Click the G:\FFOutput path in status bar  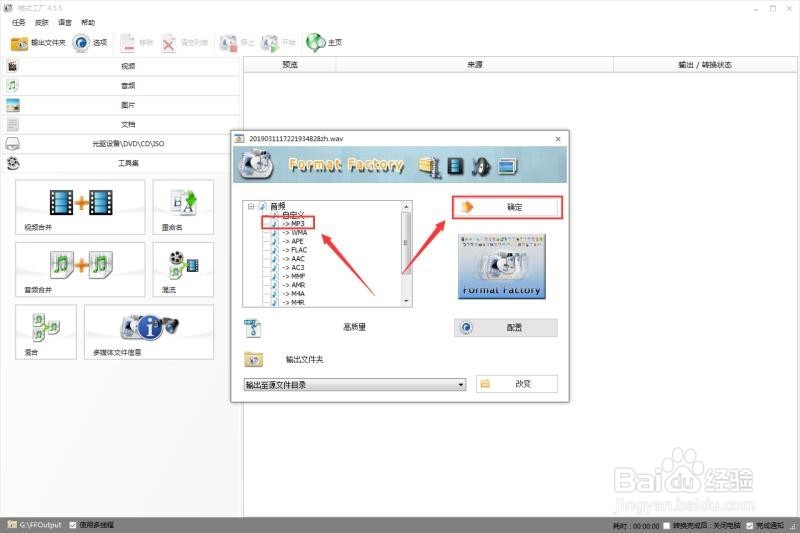click(40, 525)
